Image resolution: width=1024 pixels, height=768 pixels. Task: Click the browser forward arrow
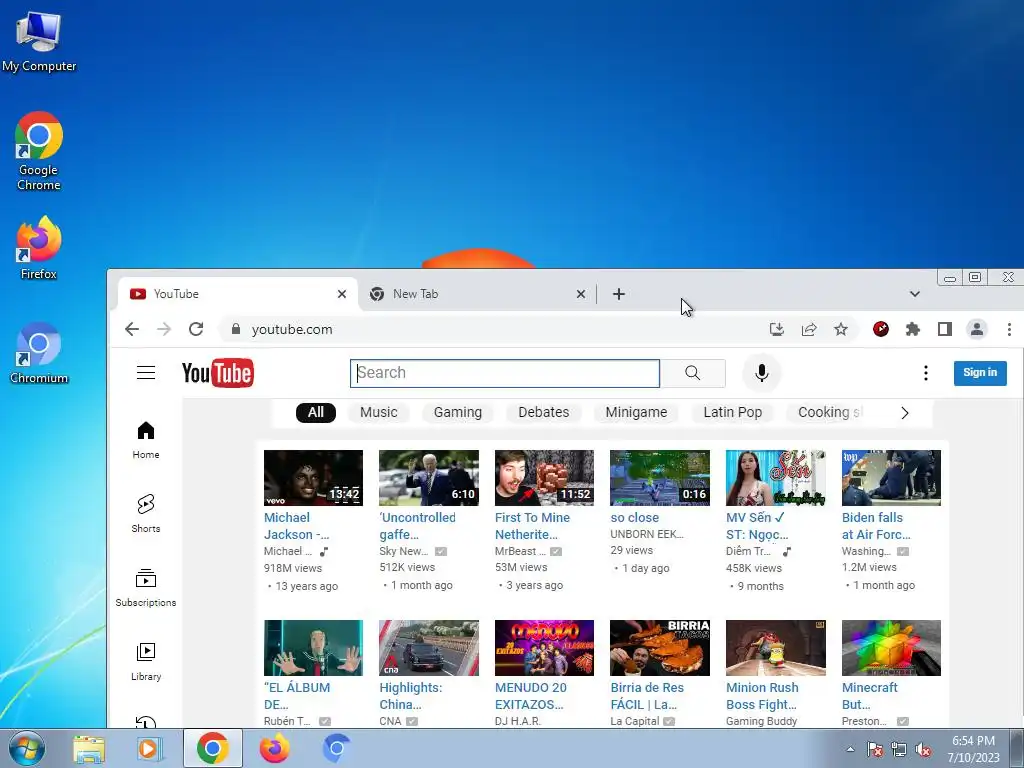click(164, 329)
